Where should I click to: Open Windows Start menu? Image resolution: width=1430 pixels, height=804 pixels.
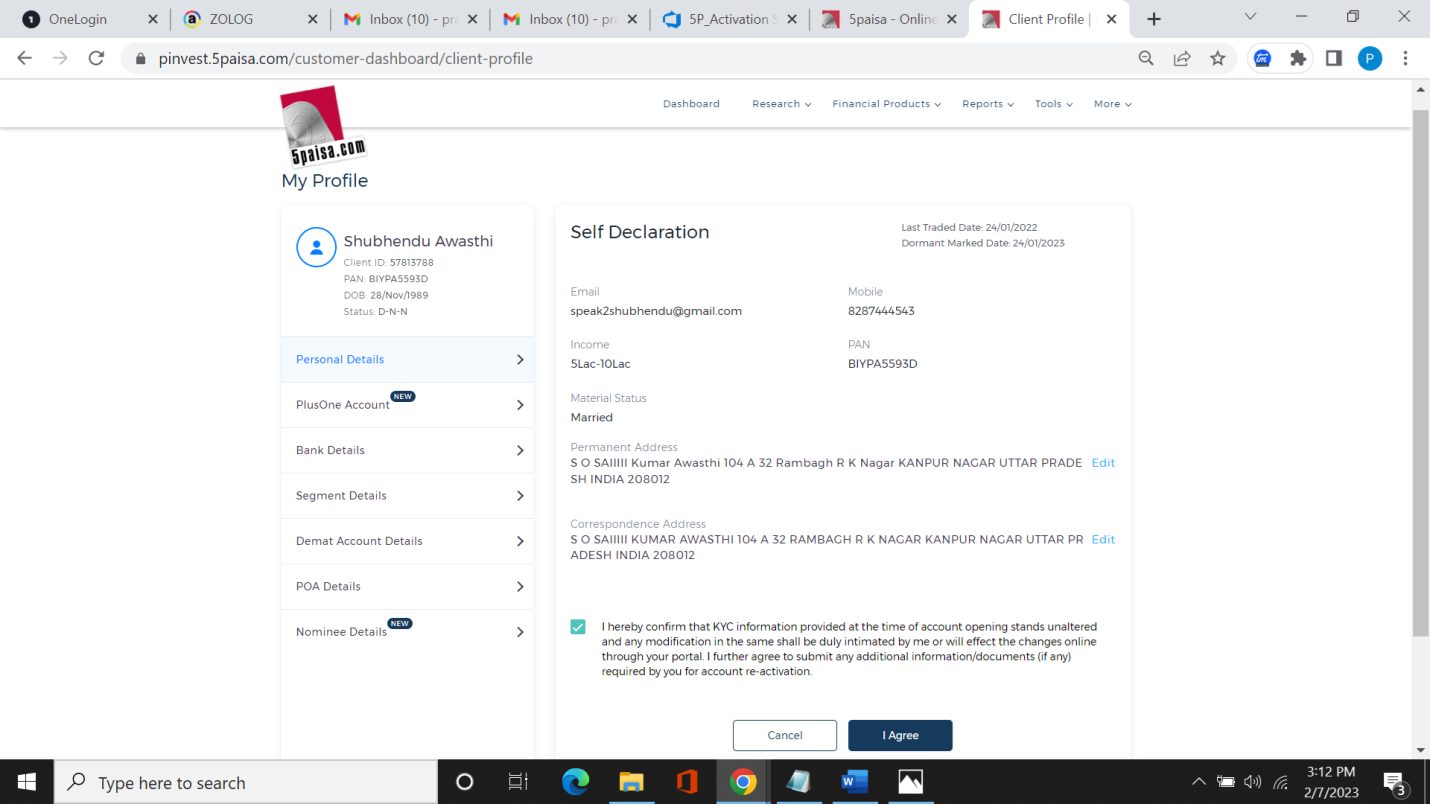pos(27,782)
